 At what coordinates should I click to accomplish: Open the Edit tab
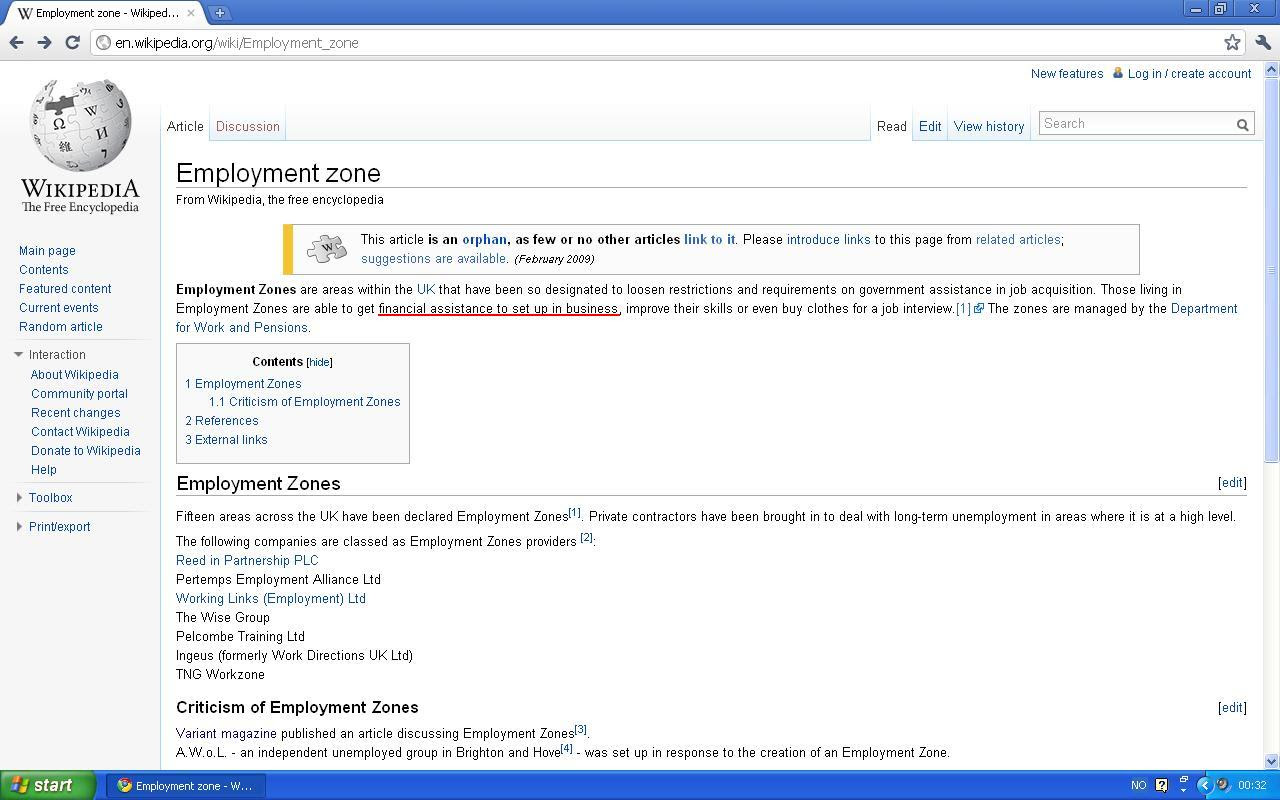930,126
